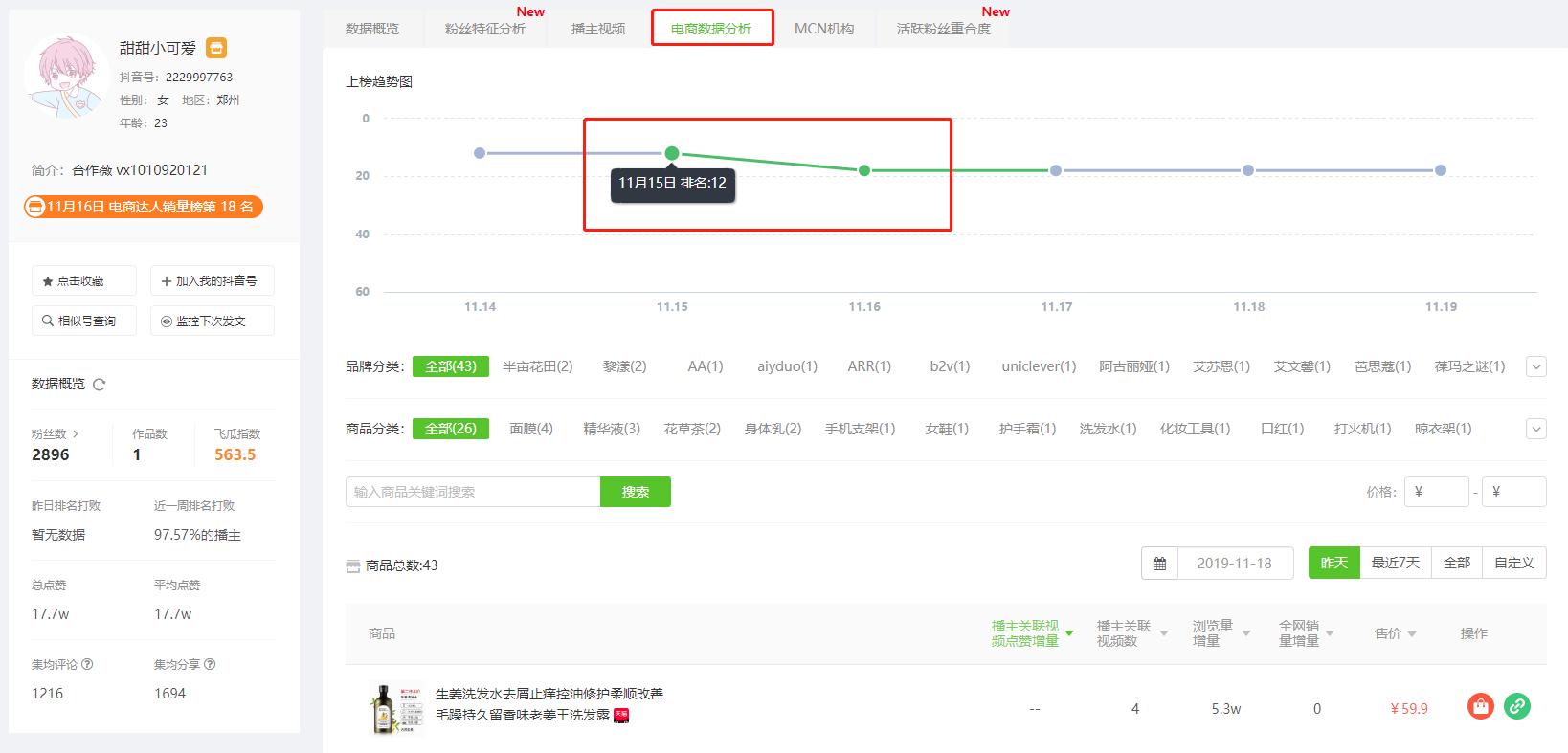This screenshot has width=1568, height=753.
Task: Filter products by 手机支架(1)
Action: (861, 429)
